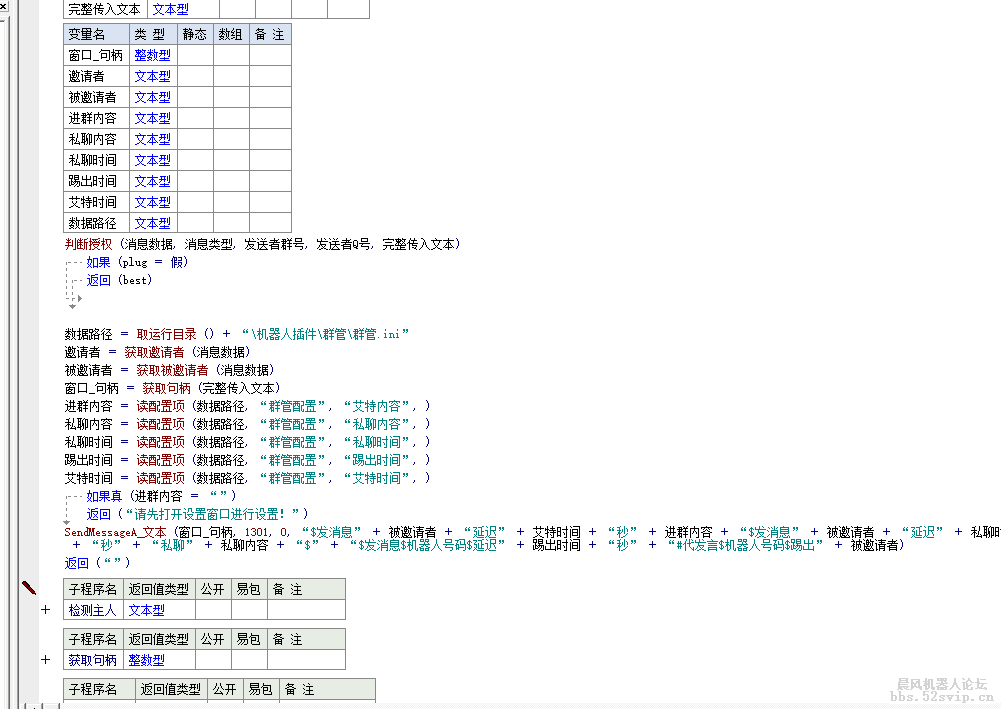Click the red pen marker in left margin

point(28,588)
